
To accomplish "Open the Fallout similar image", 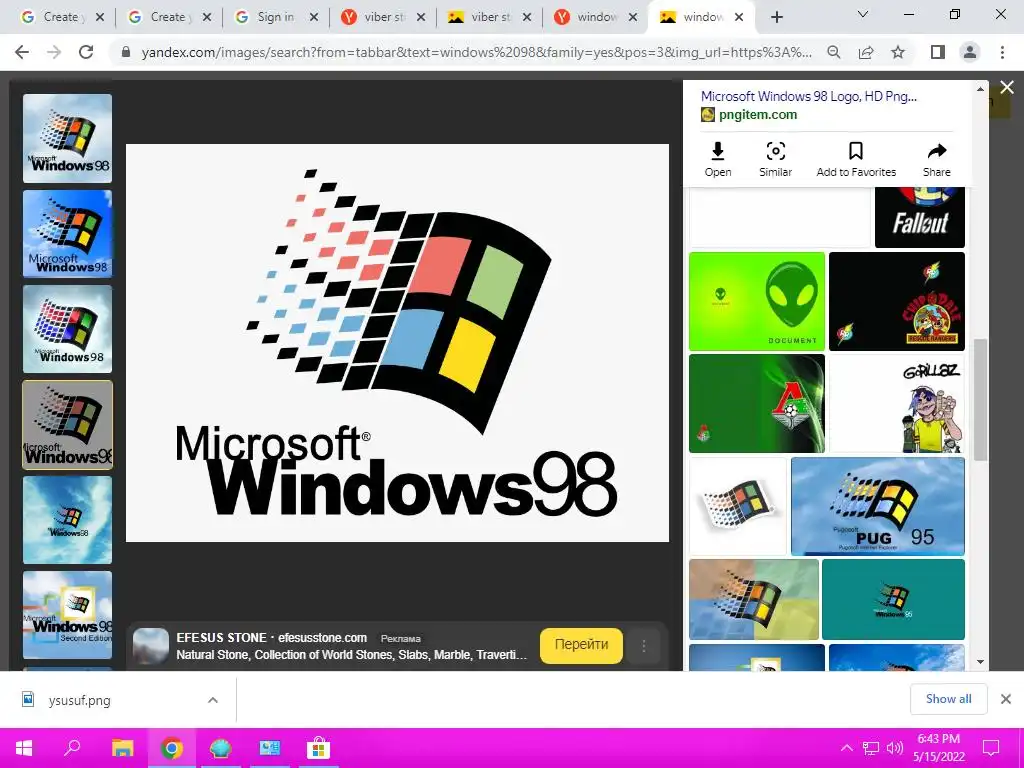I will [x=920, y=217].
